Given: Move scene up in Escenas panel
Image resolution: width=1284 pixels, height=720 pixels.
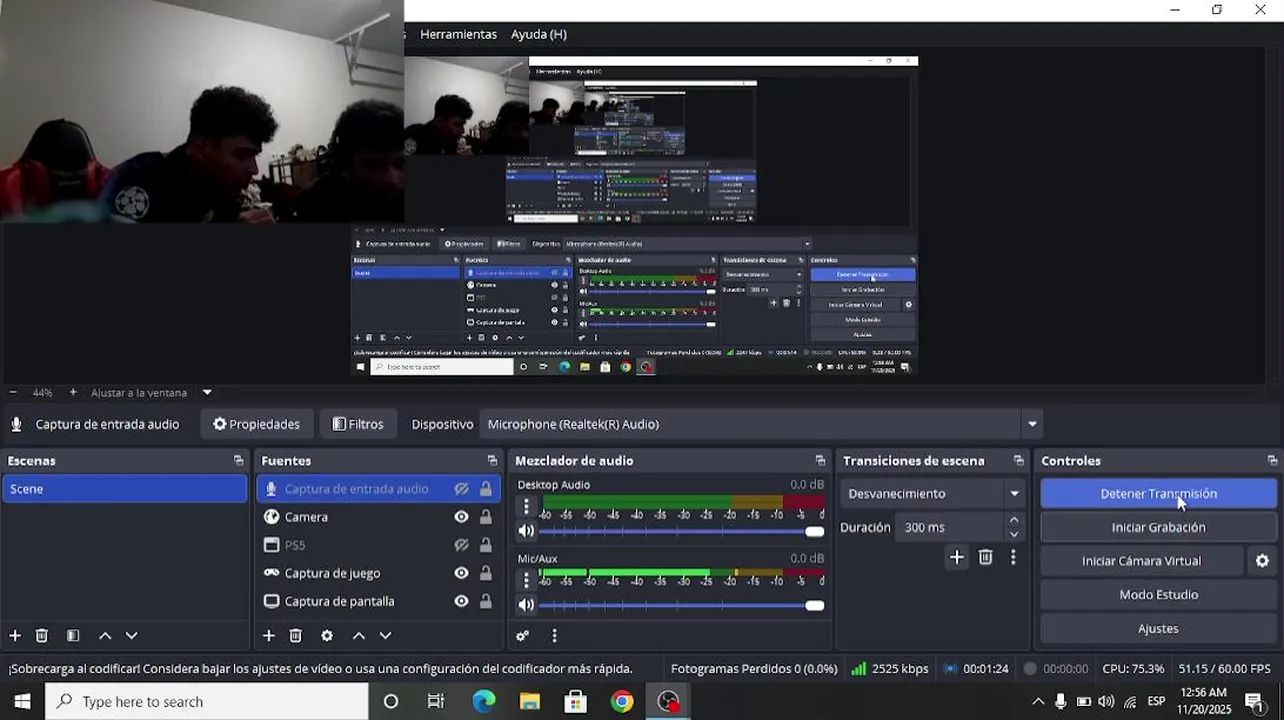Looking at the screenshot, I should point(105,635).
